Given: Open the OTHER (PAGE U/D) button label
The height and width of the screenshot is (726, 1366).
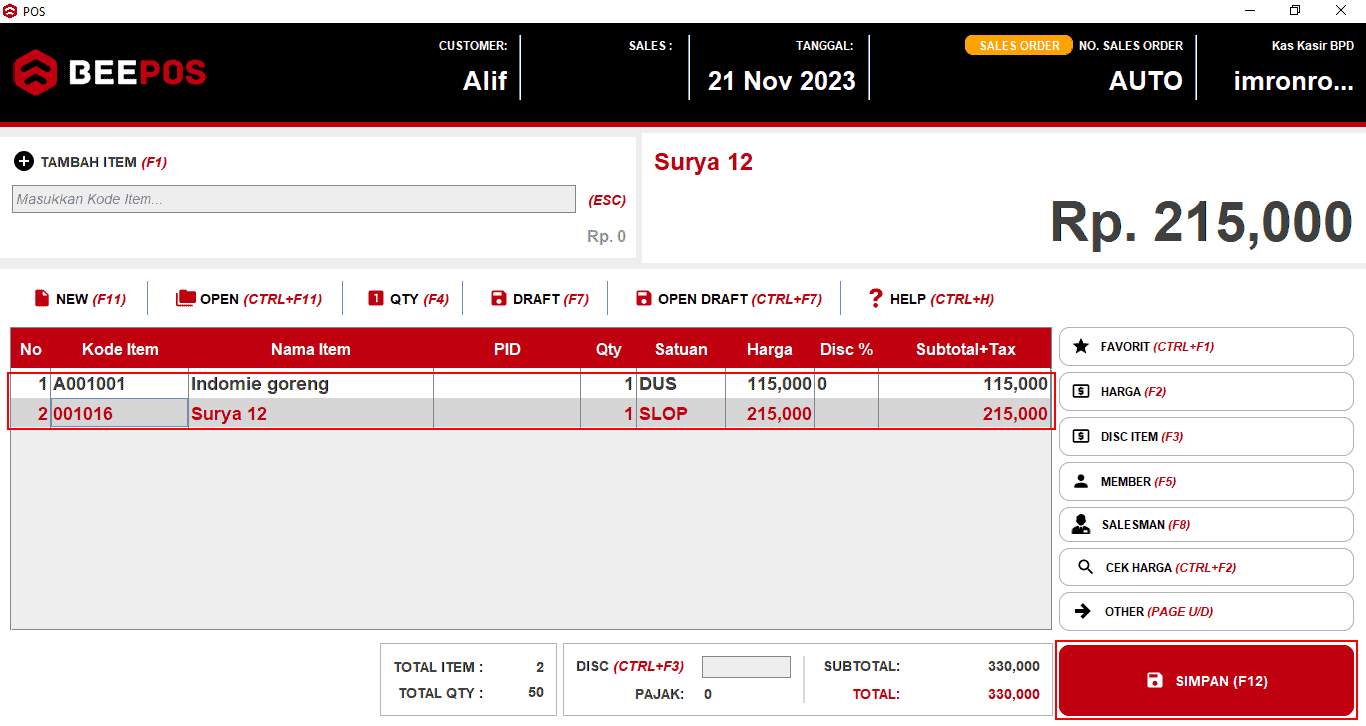Looking at the screenshot, I should 1159,611.
